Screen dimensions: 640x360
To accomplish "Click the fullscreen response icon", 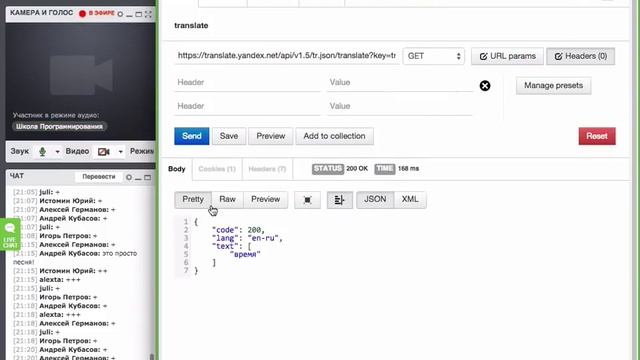I will (307, 200).
